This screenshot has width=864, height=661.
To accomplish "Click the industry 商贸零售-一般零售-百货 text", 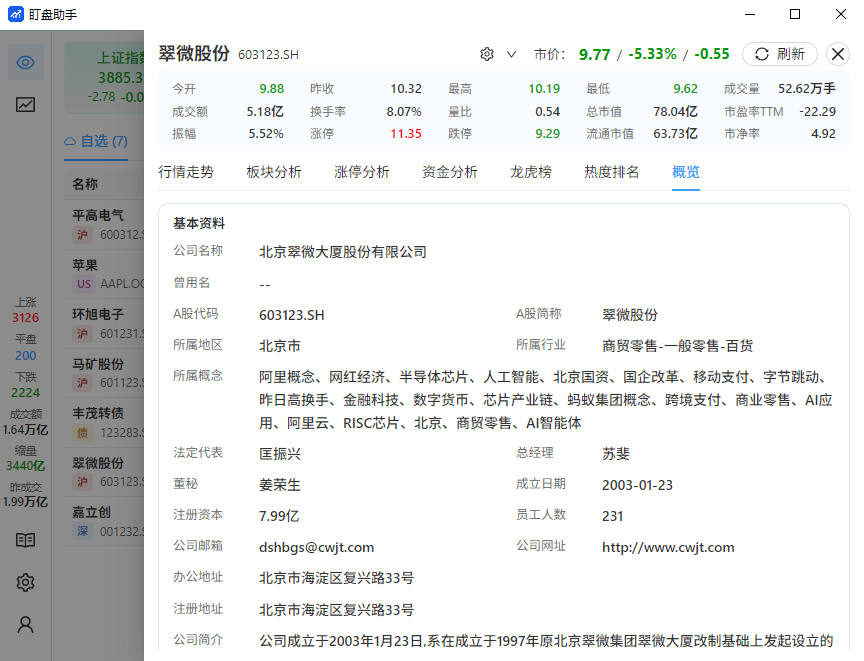I will pos(677,346).
